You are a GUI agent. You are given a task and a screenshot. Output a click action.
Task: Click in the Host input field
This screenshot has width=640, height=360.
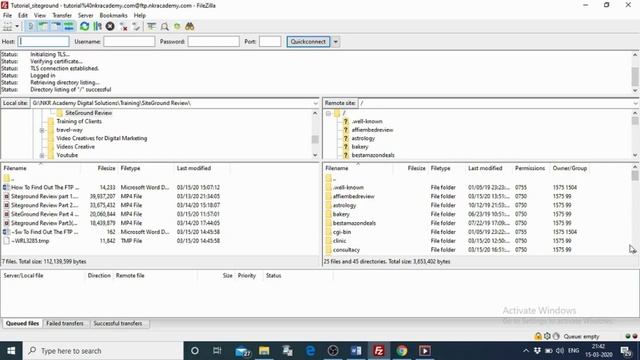pos(44,42)
